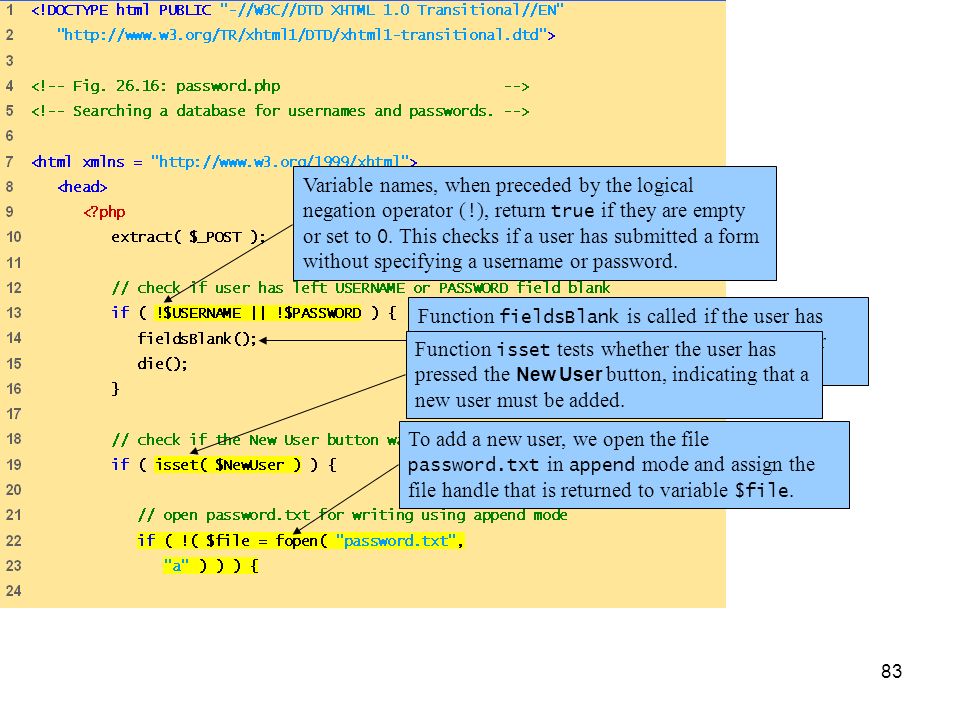960x720 pixels.
Task: Click the <head> tag on line 8
Action: 82,187
